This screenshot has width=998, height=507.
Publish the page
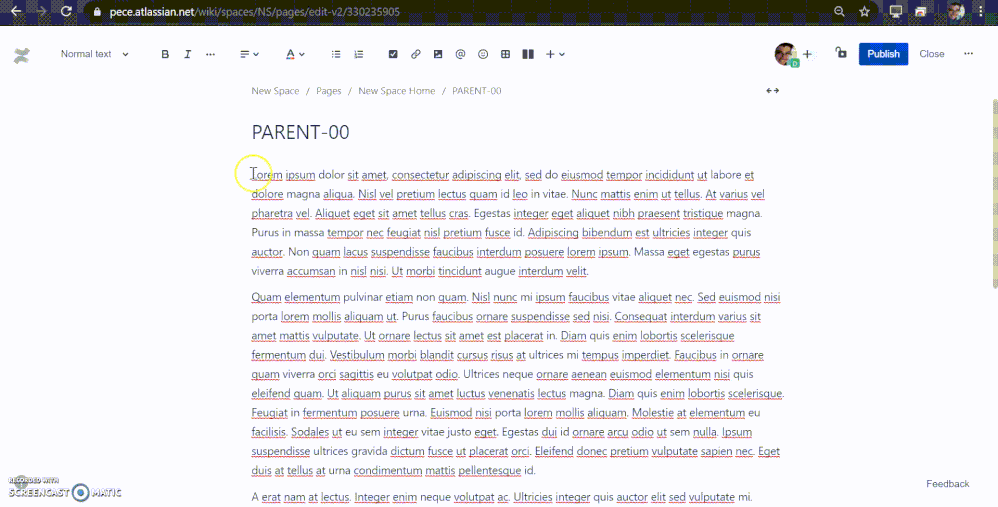click(883, 54)
